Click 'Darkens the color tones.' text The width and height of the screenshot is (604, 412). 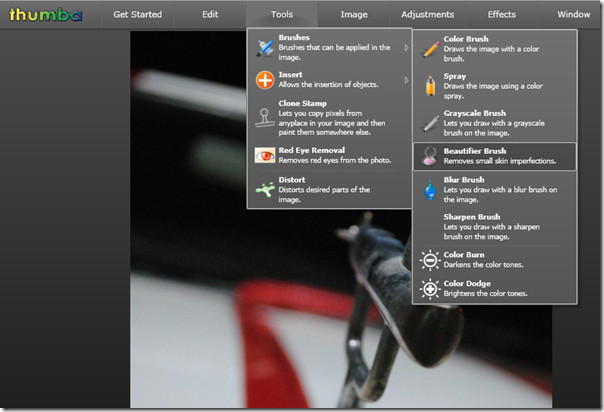pos(483,265)
